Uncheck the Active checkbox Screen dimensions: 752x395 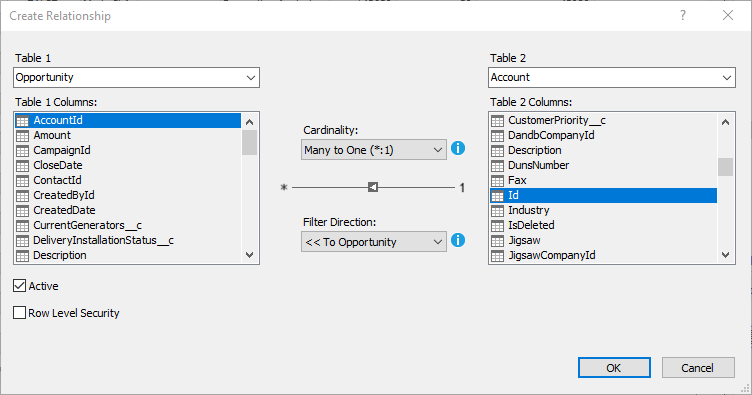pos(19,286)
